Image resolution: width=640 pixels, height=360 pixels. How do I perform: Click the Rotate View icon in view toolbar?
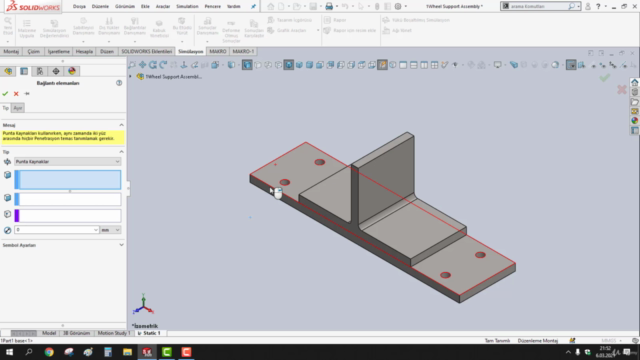pyautogui.click(x=153, y=64)
